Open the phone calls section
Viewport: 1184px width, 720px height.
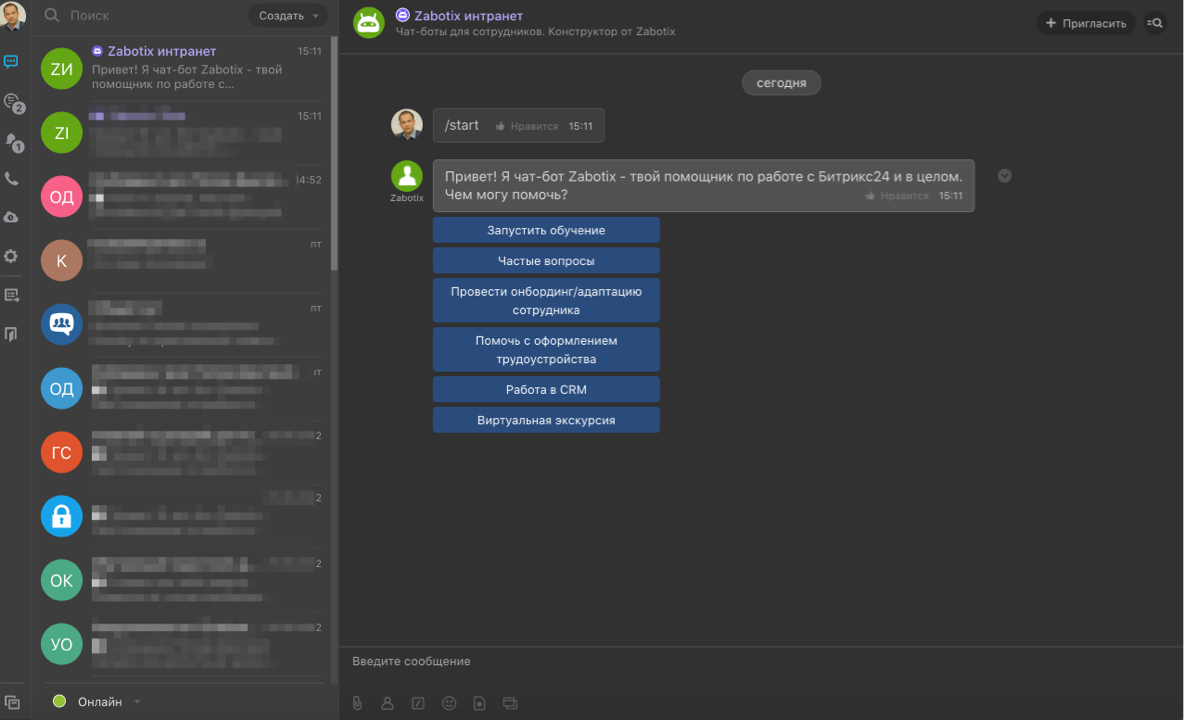11,179
